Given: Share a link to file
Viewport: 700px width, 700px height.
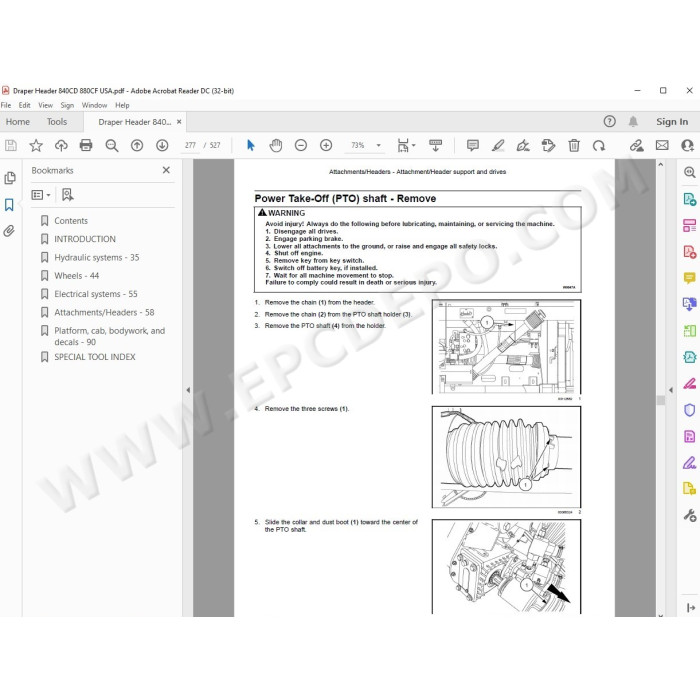Looking at the screenshot, I should click(x=637, y=146).
